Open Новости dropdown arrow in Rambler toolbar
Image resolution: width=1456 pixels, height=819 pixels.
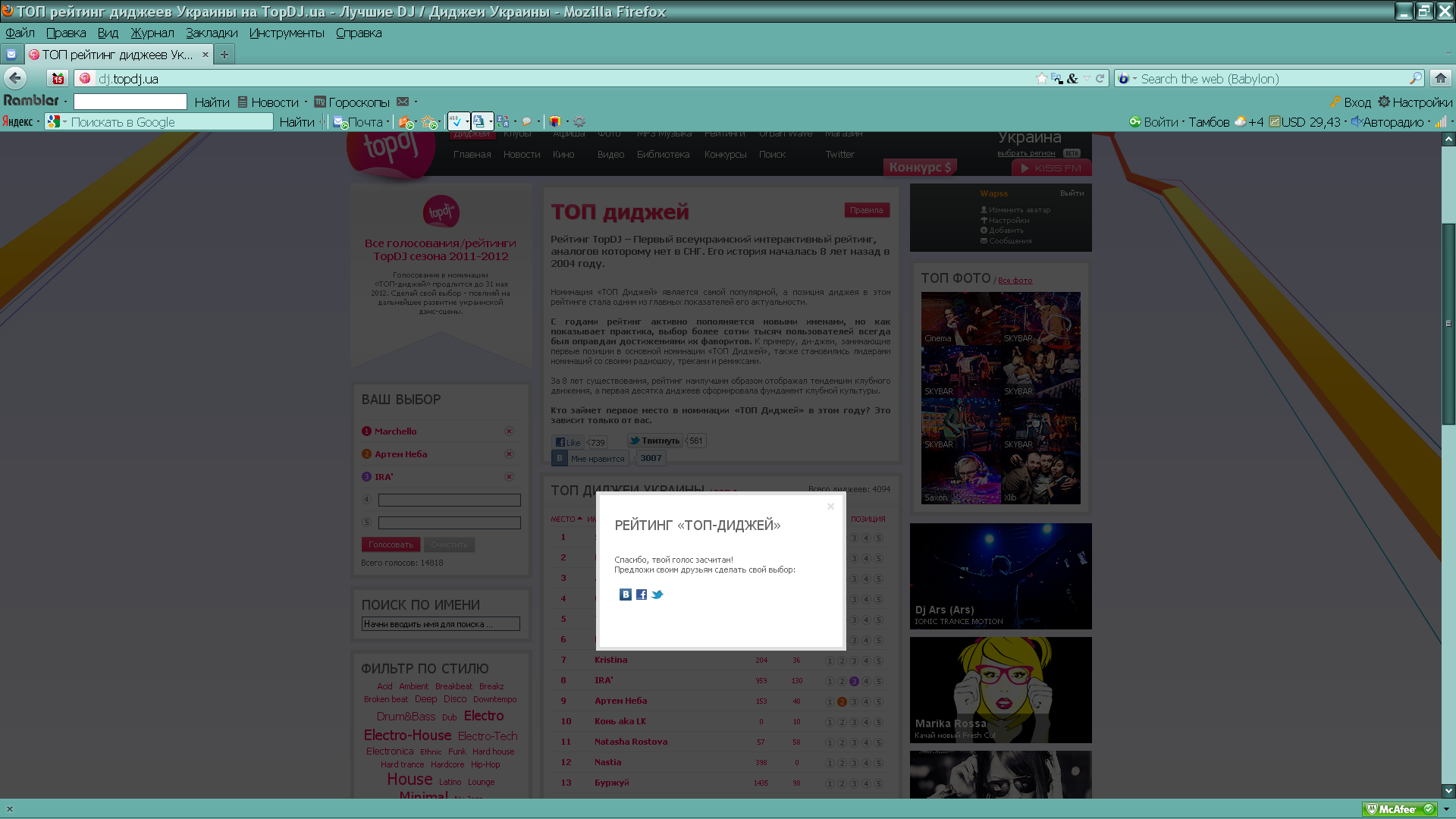point(306,102)
